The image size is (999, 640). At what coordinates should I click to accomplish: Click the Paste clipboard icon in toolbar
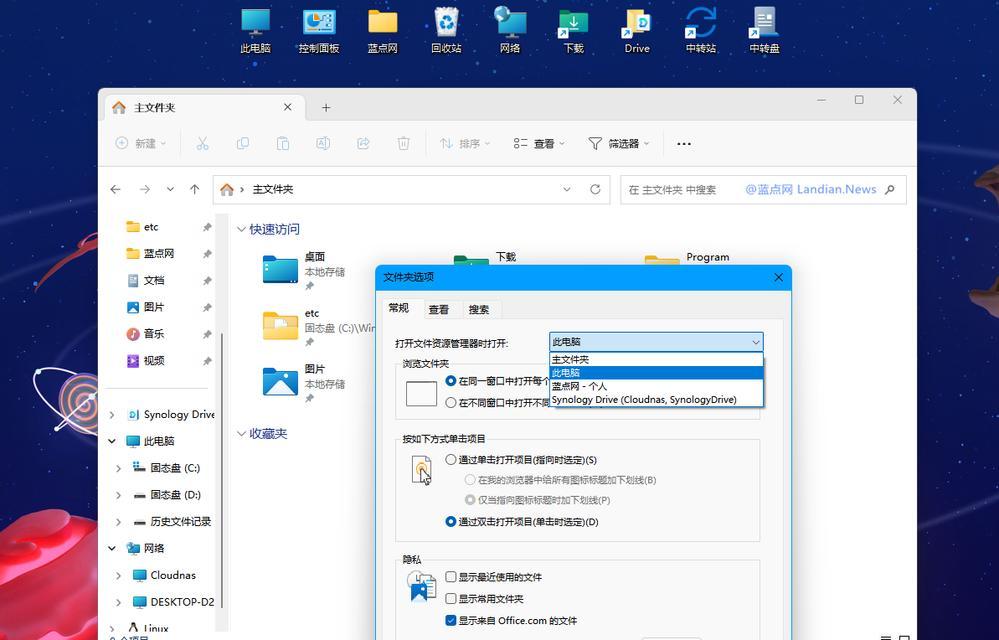pos(283,143)
